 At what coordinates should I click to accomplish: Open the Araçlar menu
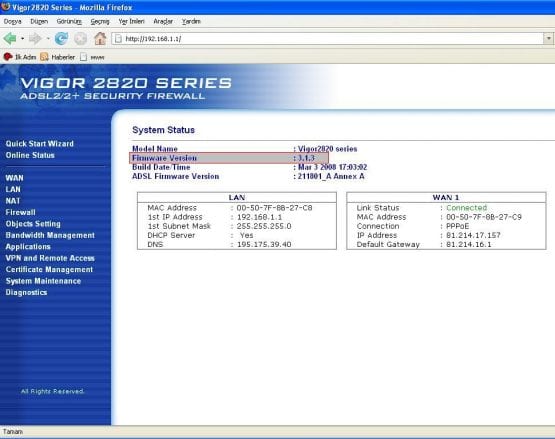163,22
